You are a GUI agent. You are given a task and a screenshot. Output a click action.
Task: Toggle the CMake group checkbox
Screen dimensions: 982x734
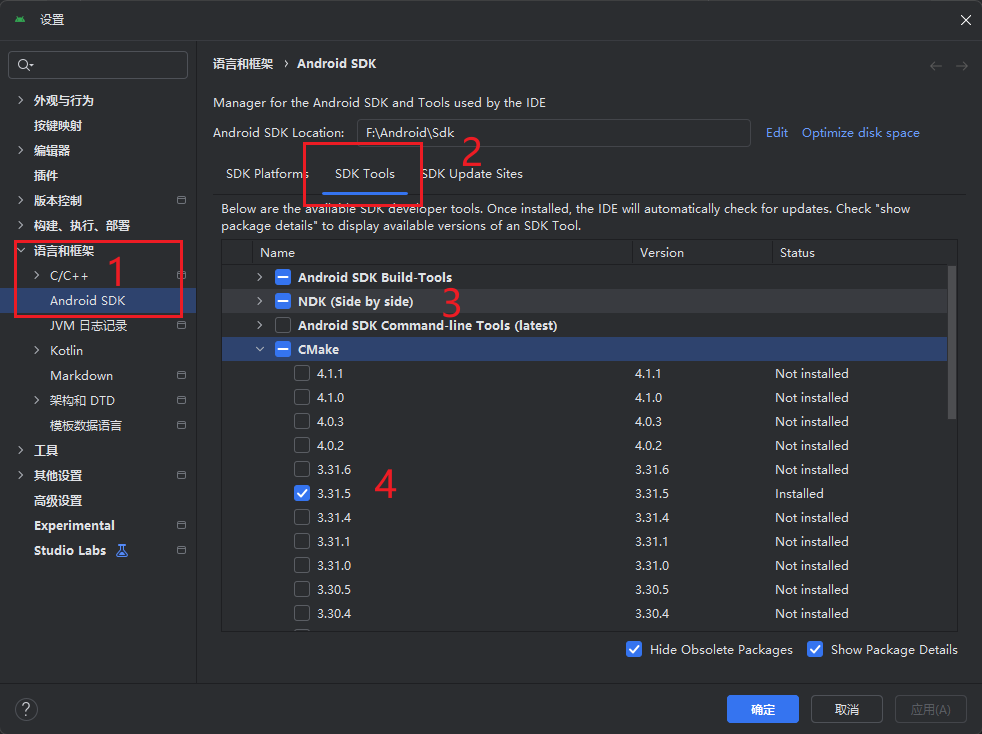coord(283,349)
